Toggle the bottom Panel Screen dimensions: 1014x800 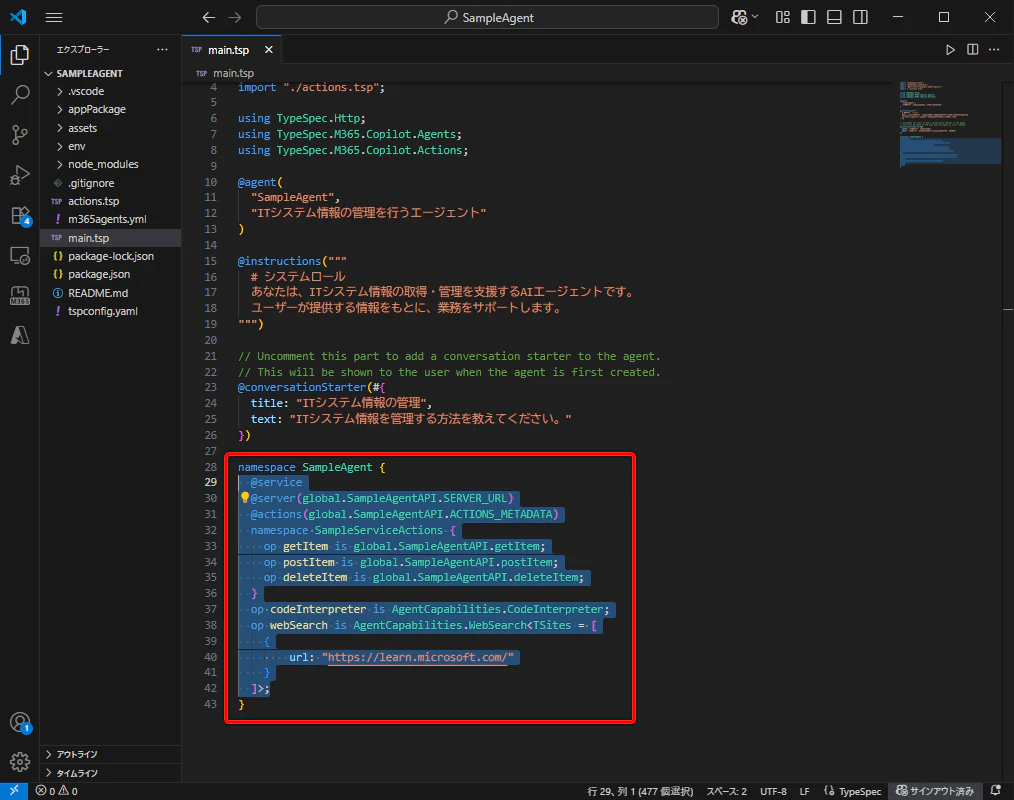834,17
